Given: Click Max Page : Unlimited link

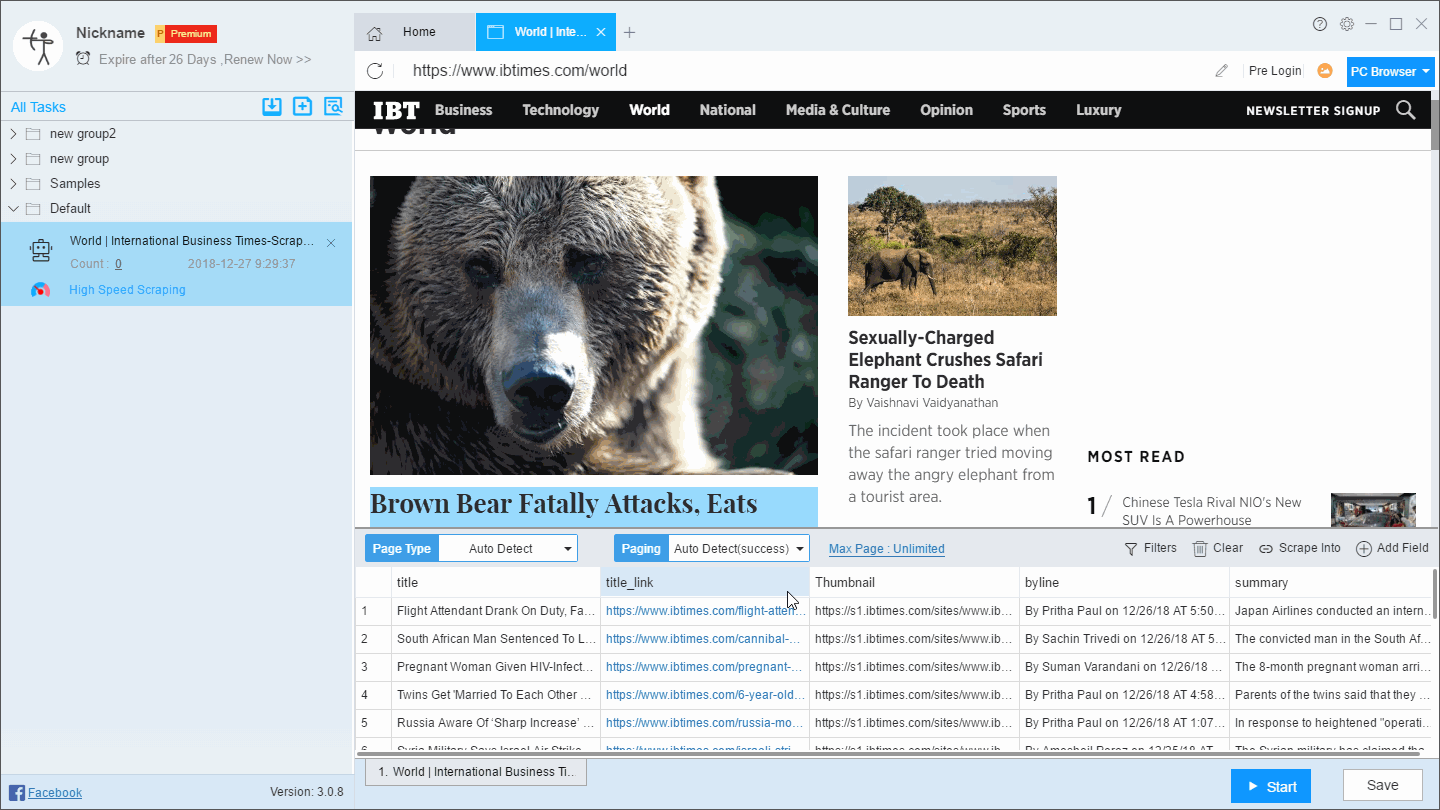Looking at the screenshot, I should click(x=886, y=549).
